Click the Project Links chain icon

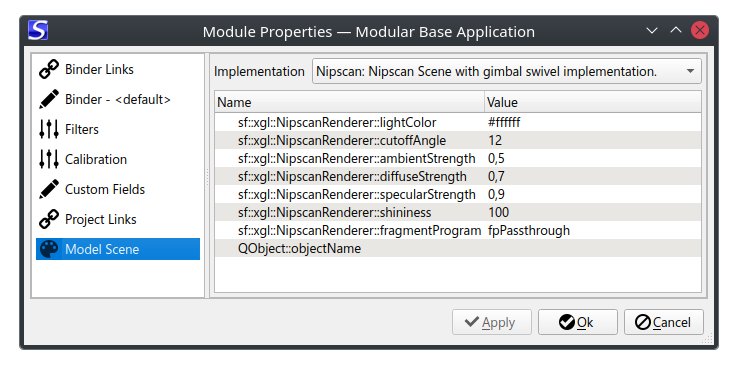point(49,219)
